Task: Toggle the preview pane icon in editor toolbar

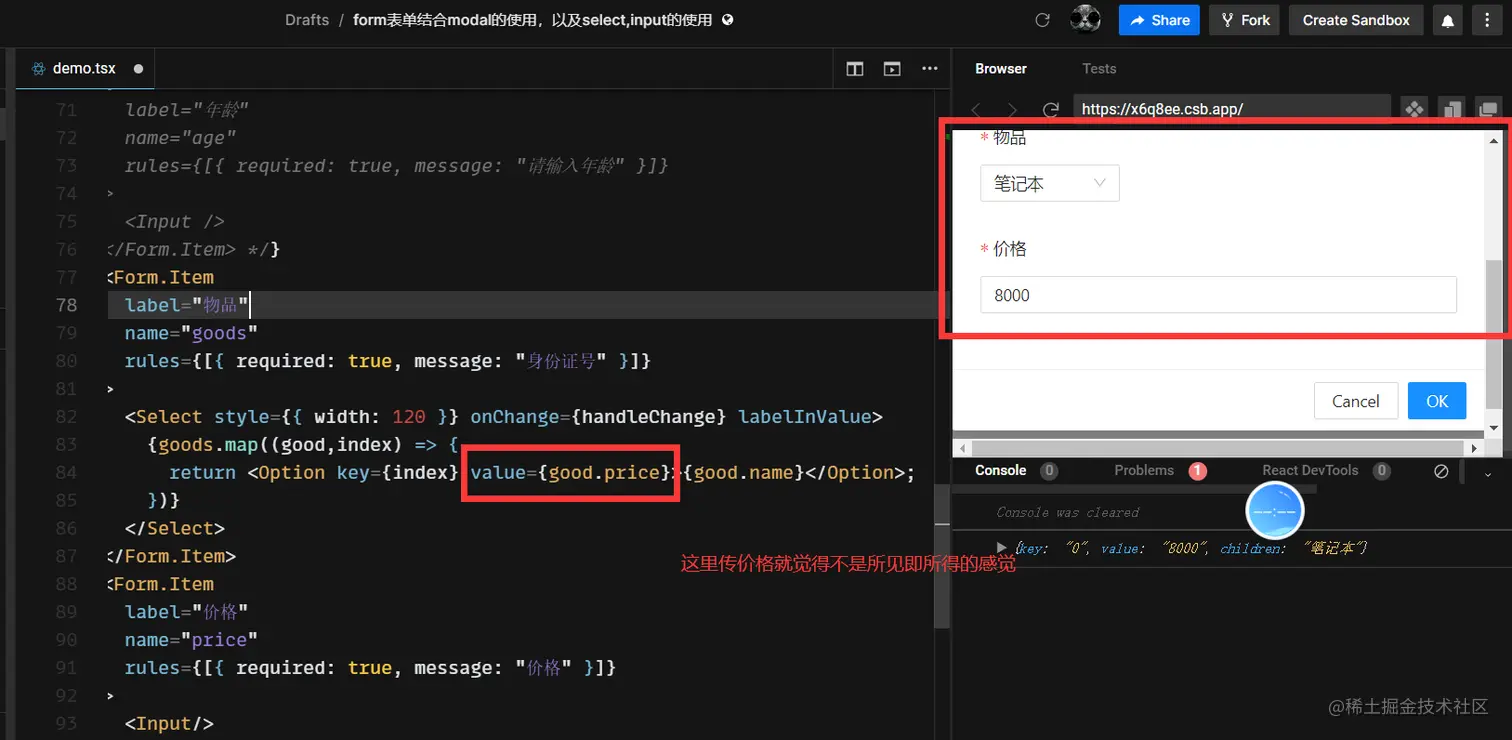Action: pos(892,69)
